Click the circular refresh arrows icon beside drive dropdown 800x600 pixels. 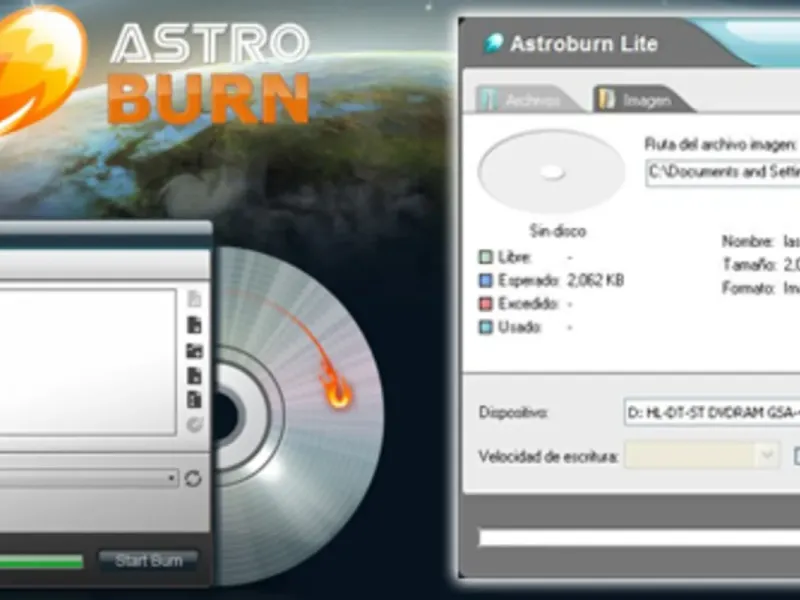(x=193, y=479)
